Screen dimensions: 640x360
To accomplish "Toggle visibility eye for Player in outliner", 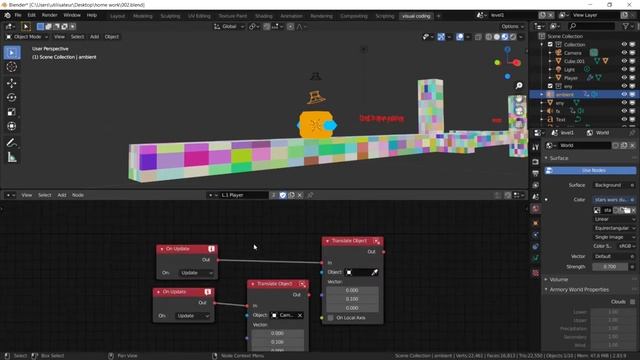I will (624, 78).
